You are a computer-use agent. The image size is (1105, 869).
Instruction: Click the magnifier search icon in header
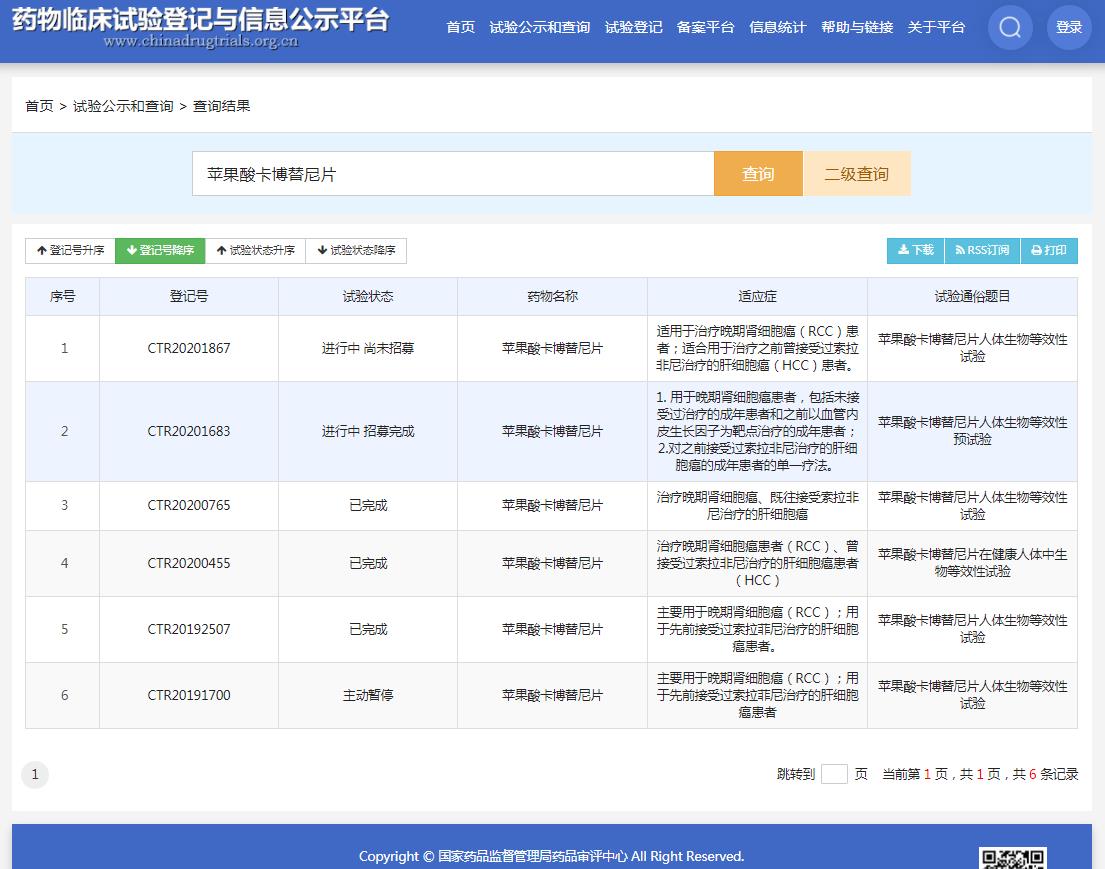[x=1010, y=27]
